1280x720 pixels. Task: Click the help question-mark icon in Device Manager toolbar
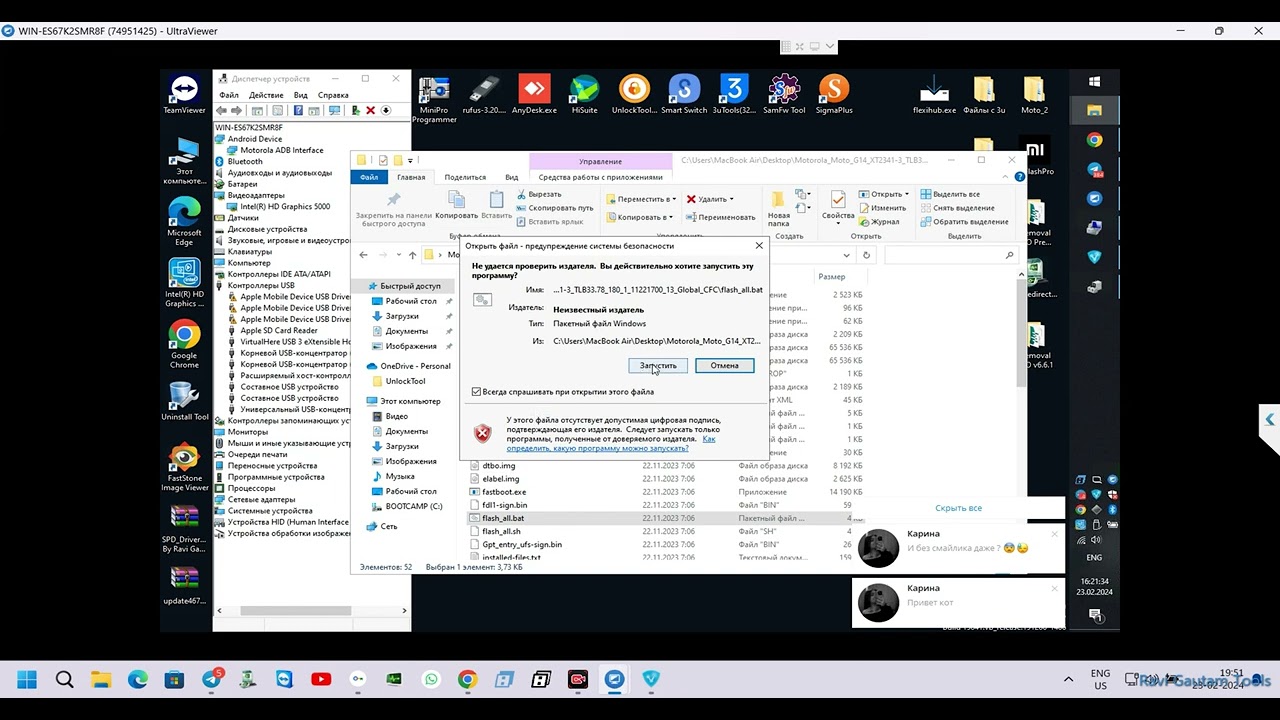coord(298,110)
